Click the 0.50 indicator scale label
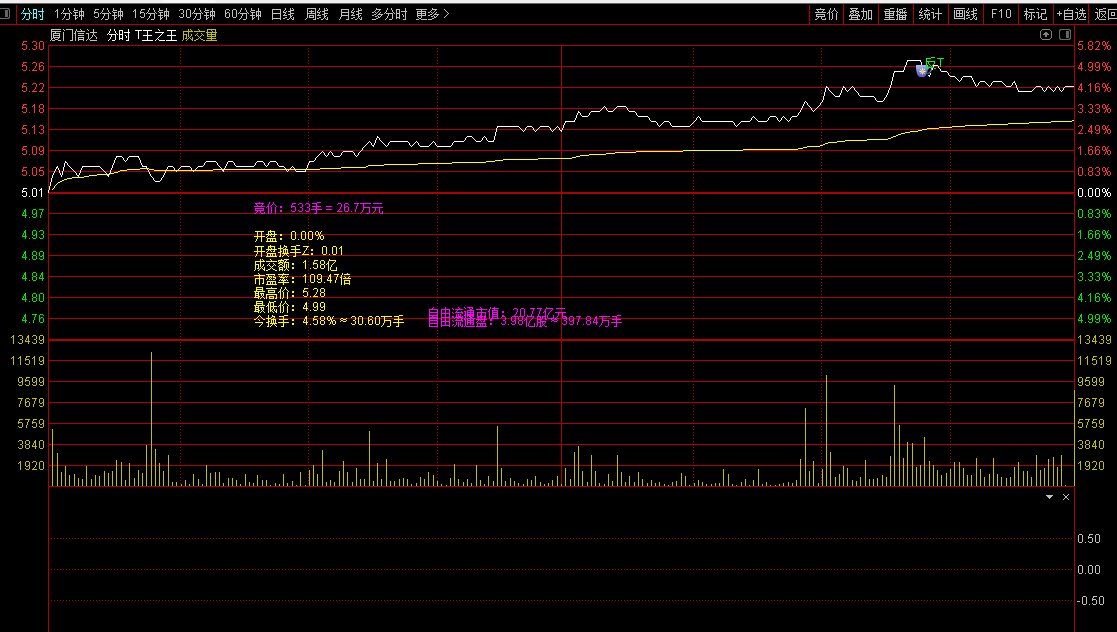This screenshot has height=632, width=1117. click(x=1089, y=539)
